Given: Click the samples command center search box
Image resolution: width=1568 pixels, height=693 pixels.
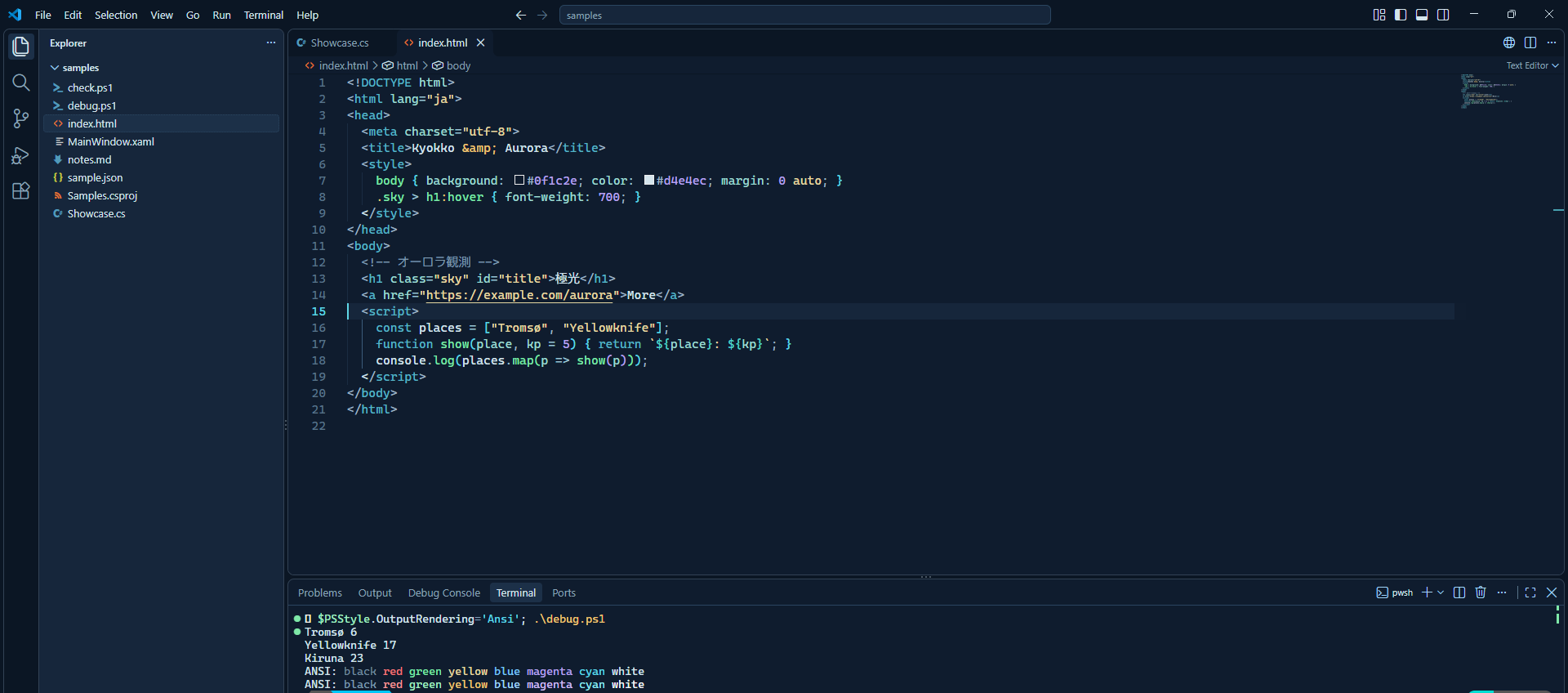Looking at the screenshot, I should (x=804, y=15).
